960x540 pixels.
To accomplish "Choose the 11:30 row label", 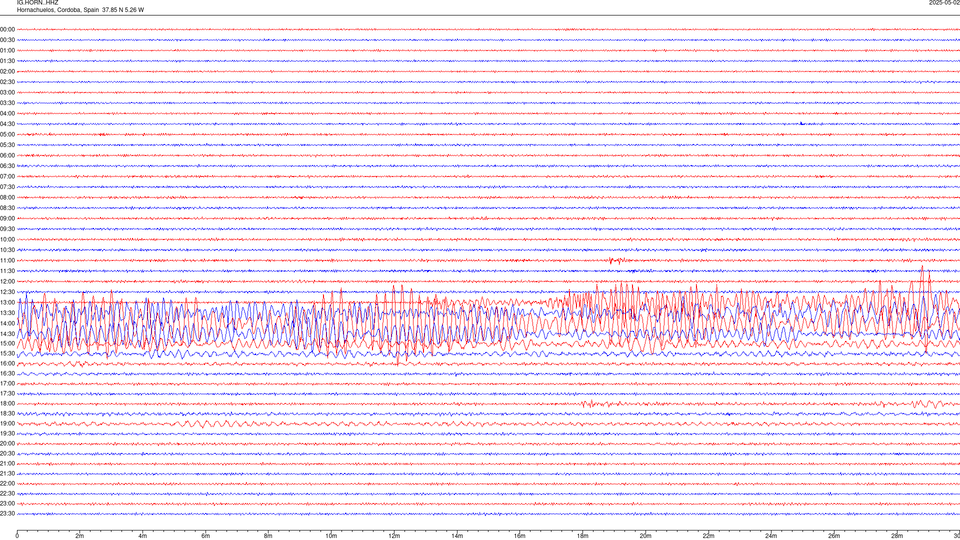I will point(7,271).
